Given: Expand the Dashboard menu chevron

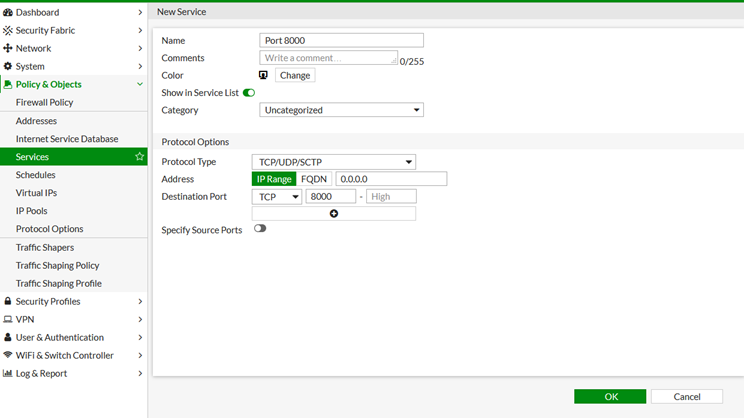Looking at the screenshot, I should (140, 12).
